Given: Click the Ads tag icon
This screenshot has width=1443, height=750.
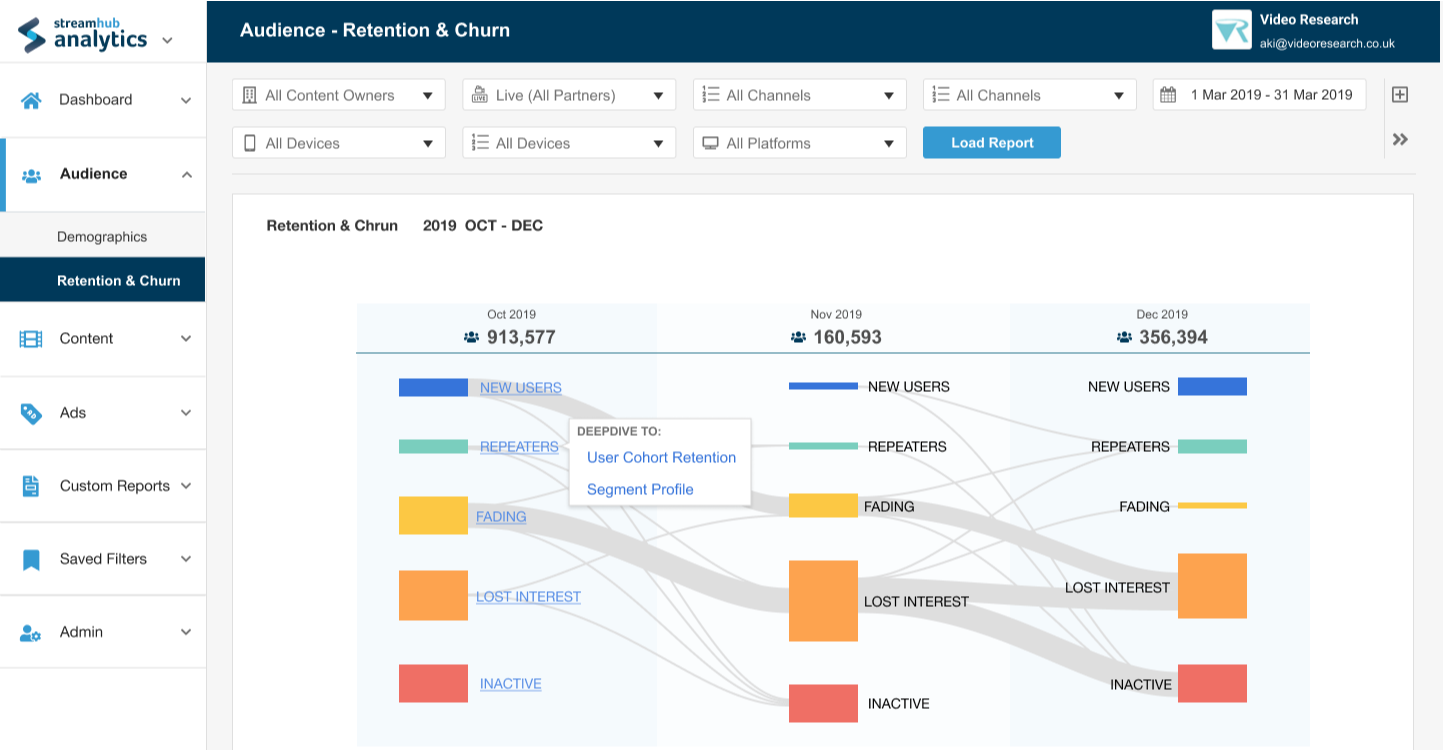Looking at the screenshot, I should (x=31, y=413).
